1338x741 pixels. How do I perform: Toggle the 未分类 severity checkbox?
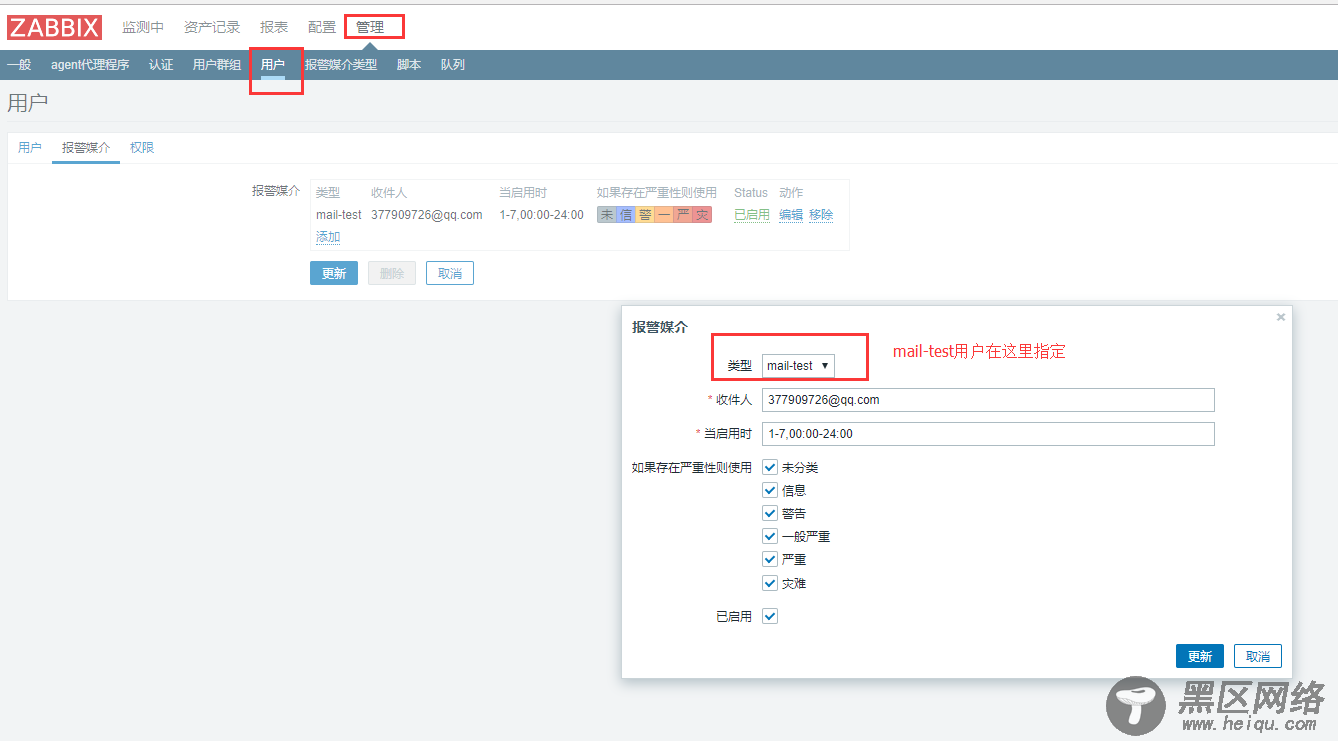pos(770,467)
